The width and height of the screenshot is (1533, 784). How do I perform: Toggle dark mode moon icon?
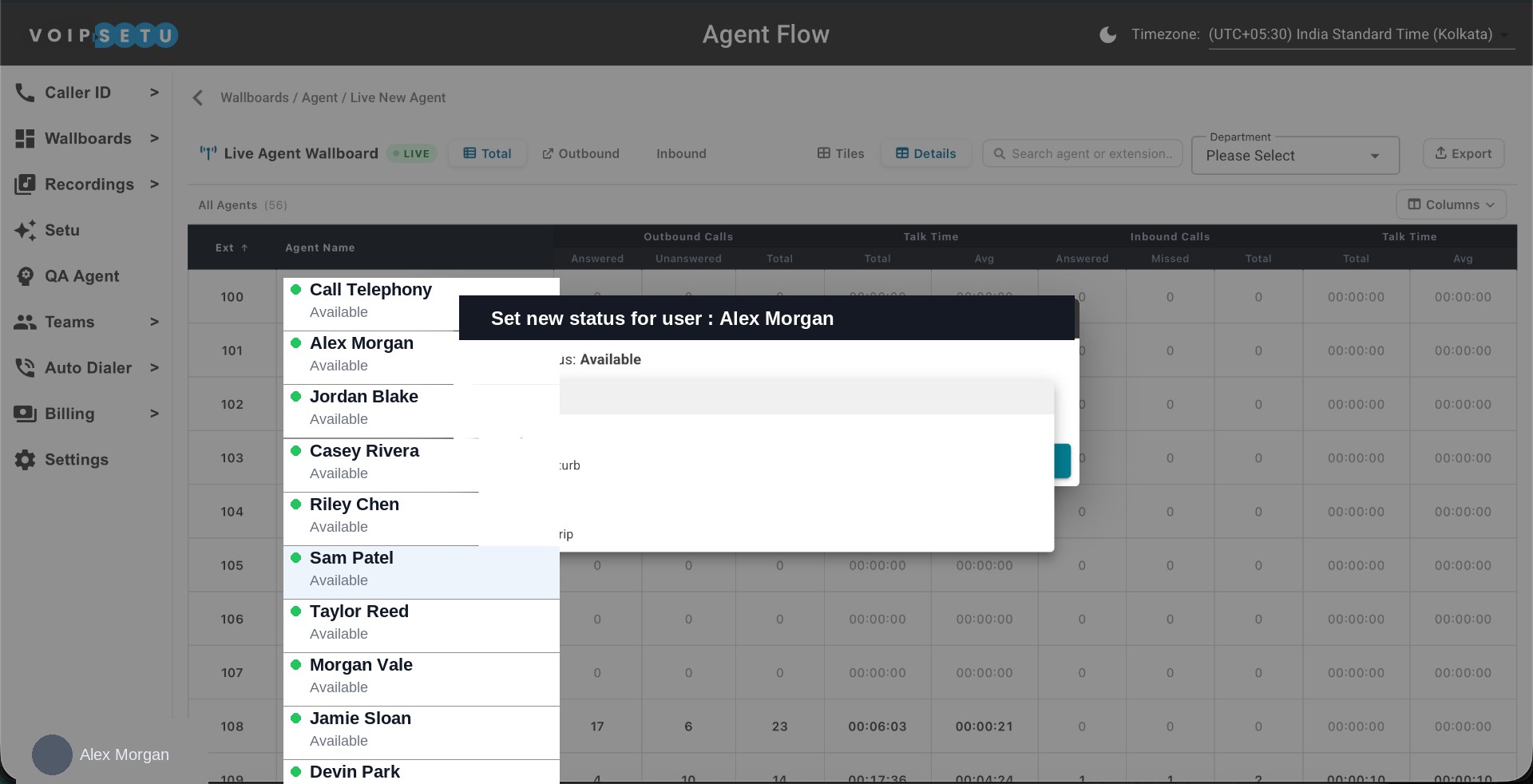pos(1107,34)
